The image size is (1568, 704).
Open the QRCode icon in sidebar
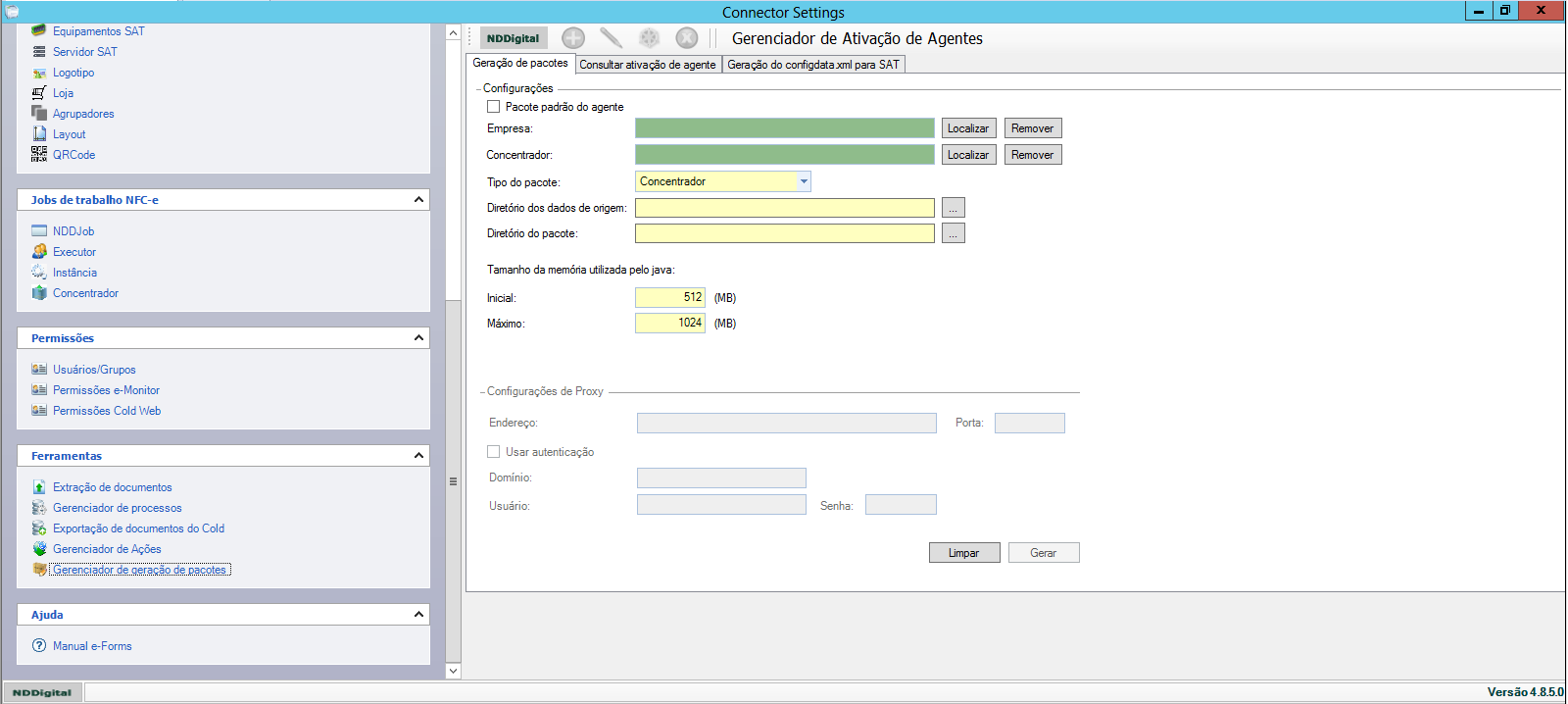click(39, 154)
